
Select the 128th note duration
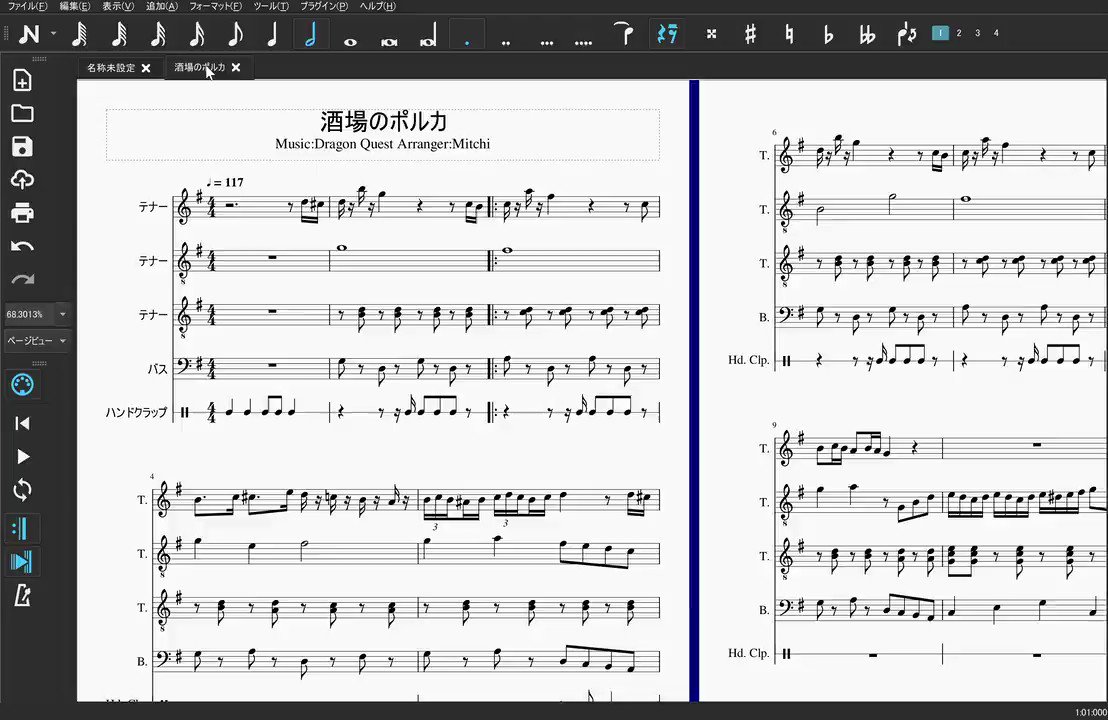80,34
